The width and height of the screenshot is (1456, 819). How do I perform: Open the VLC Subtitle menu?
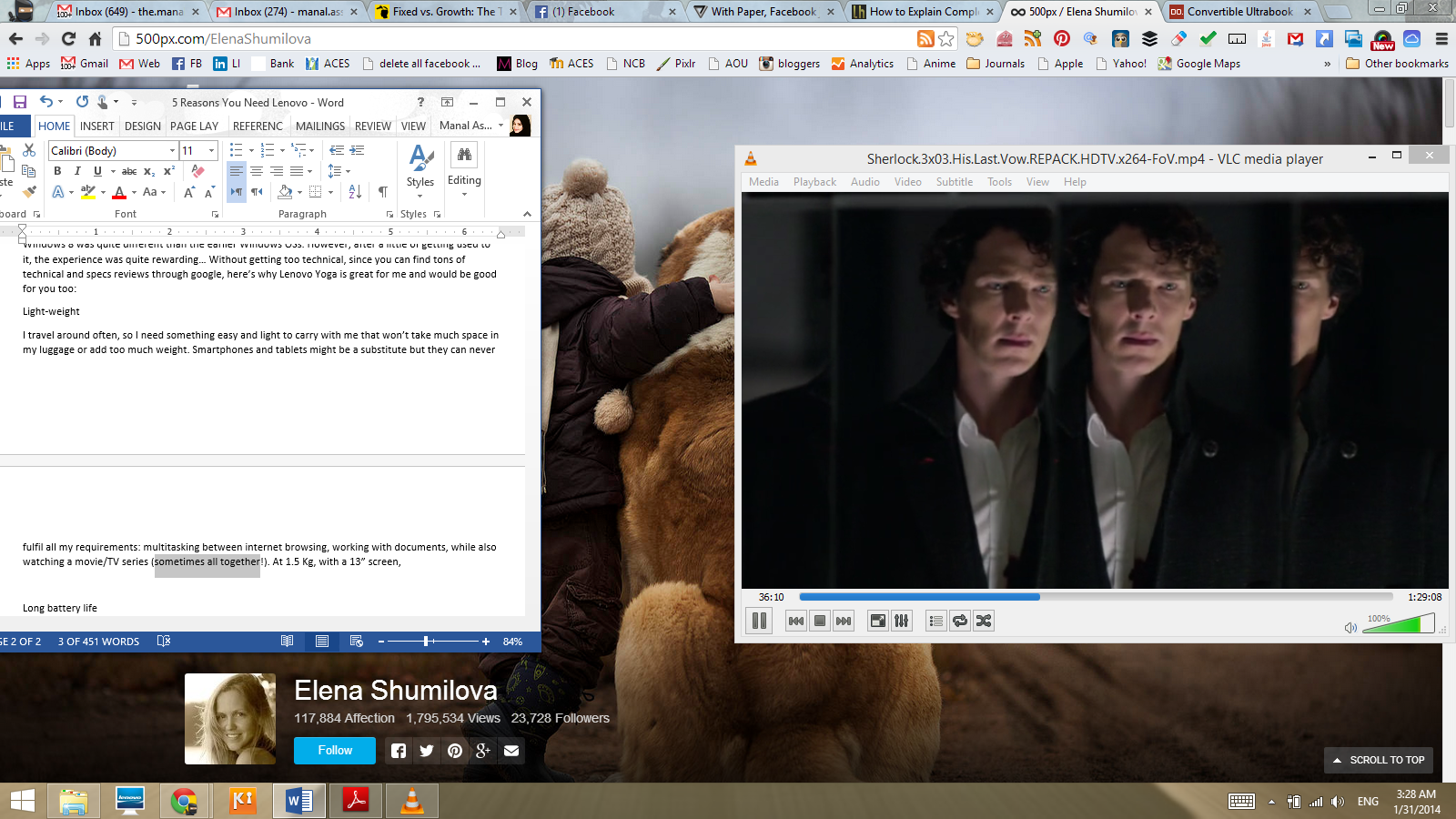click(x=955, y=182)
